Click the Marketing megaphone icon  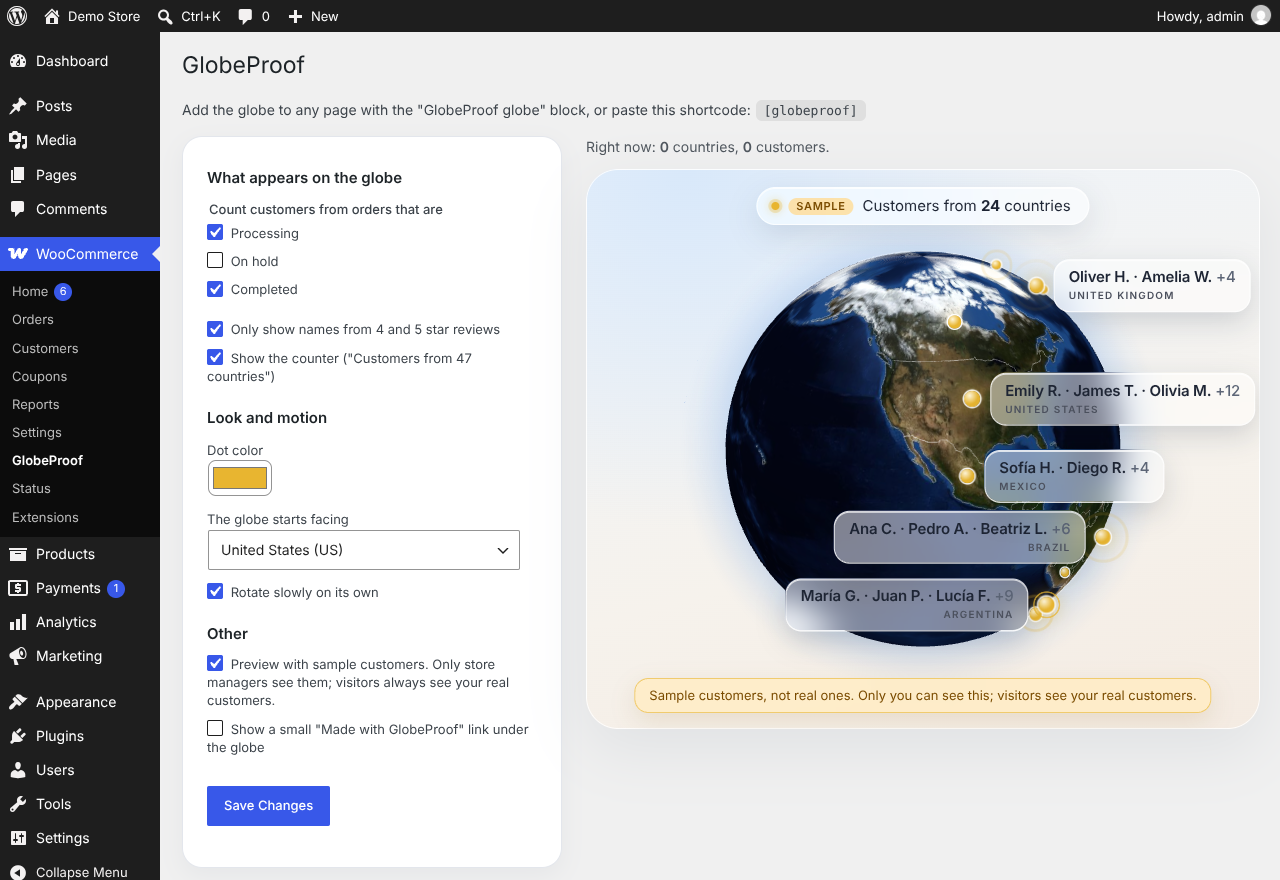tap(18, 656)
